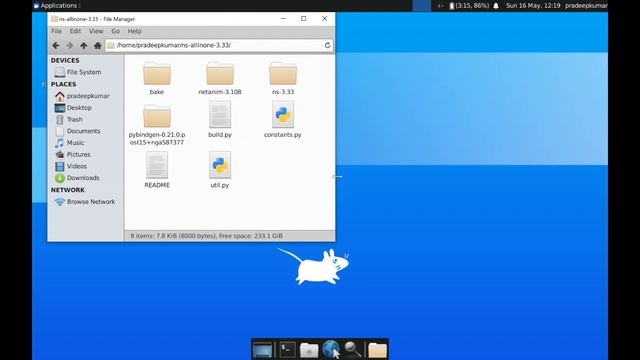Open the folder icon at the dock's right end
The image size is (640, 360).
(x=377, y=350)
